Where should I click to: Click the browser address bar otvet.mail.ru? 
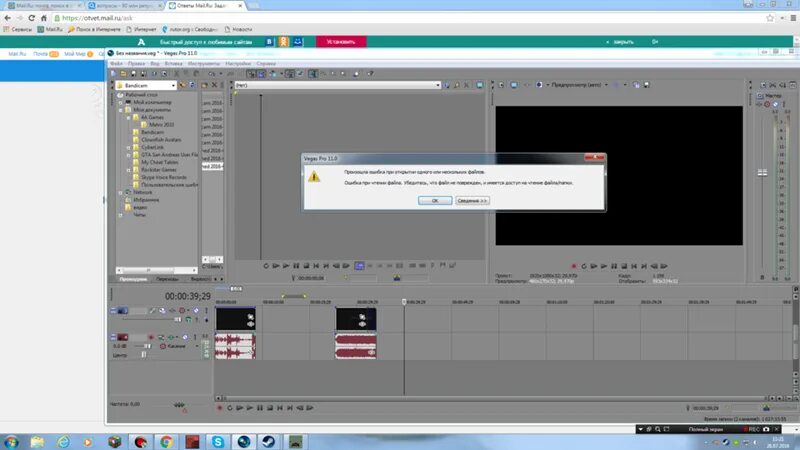click(x=408, y=18)
